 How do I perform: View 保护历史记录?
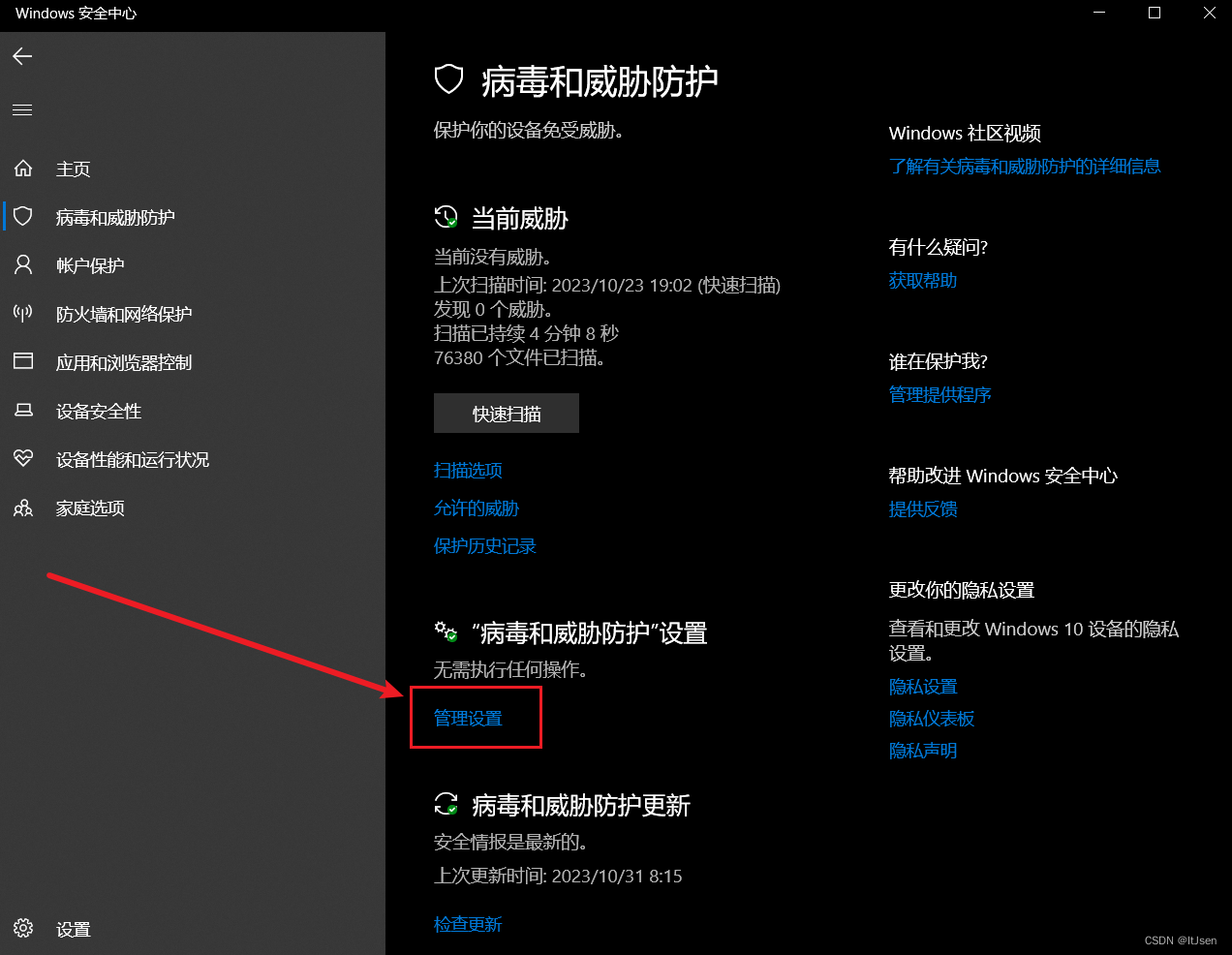(485, 545)
